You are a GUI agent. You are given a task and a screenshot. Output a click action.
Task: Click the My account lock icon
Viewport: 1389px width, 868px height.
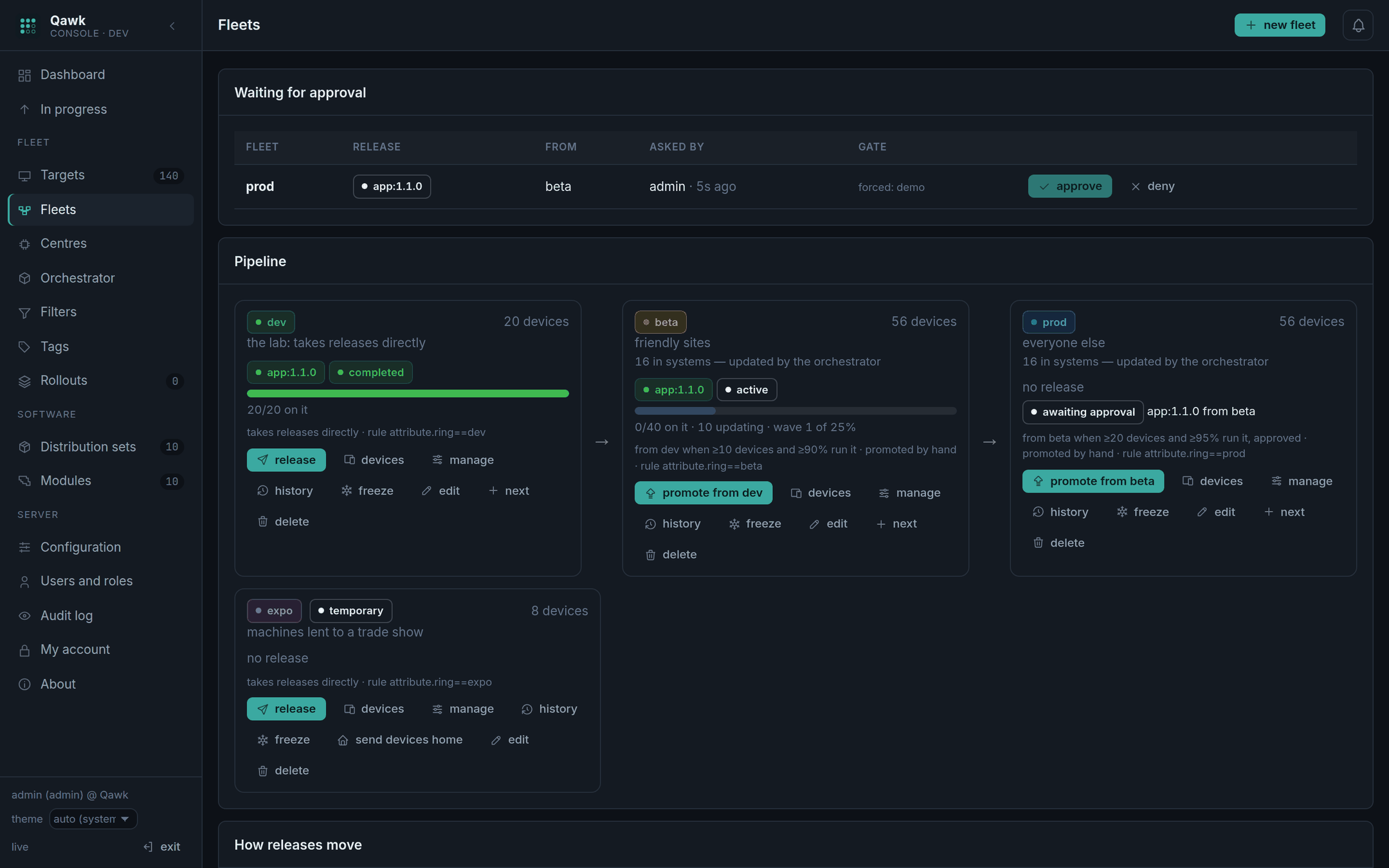(24, 650)
